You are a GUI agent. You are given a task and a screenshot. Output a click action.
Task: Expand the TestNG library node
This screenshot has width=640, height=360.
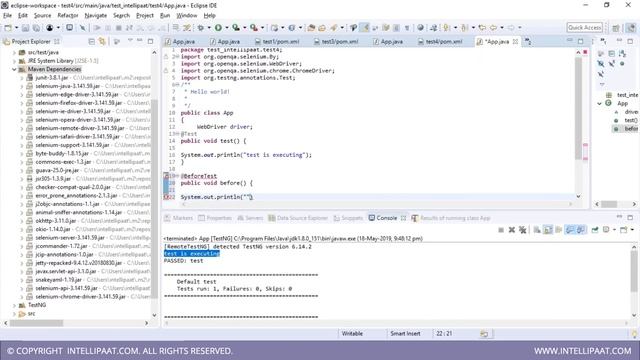click(x=14, y=305)
